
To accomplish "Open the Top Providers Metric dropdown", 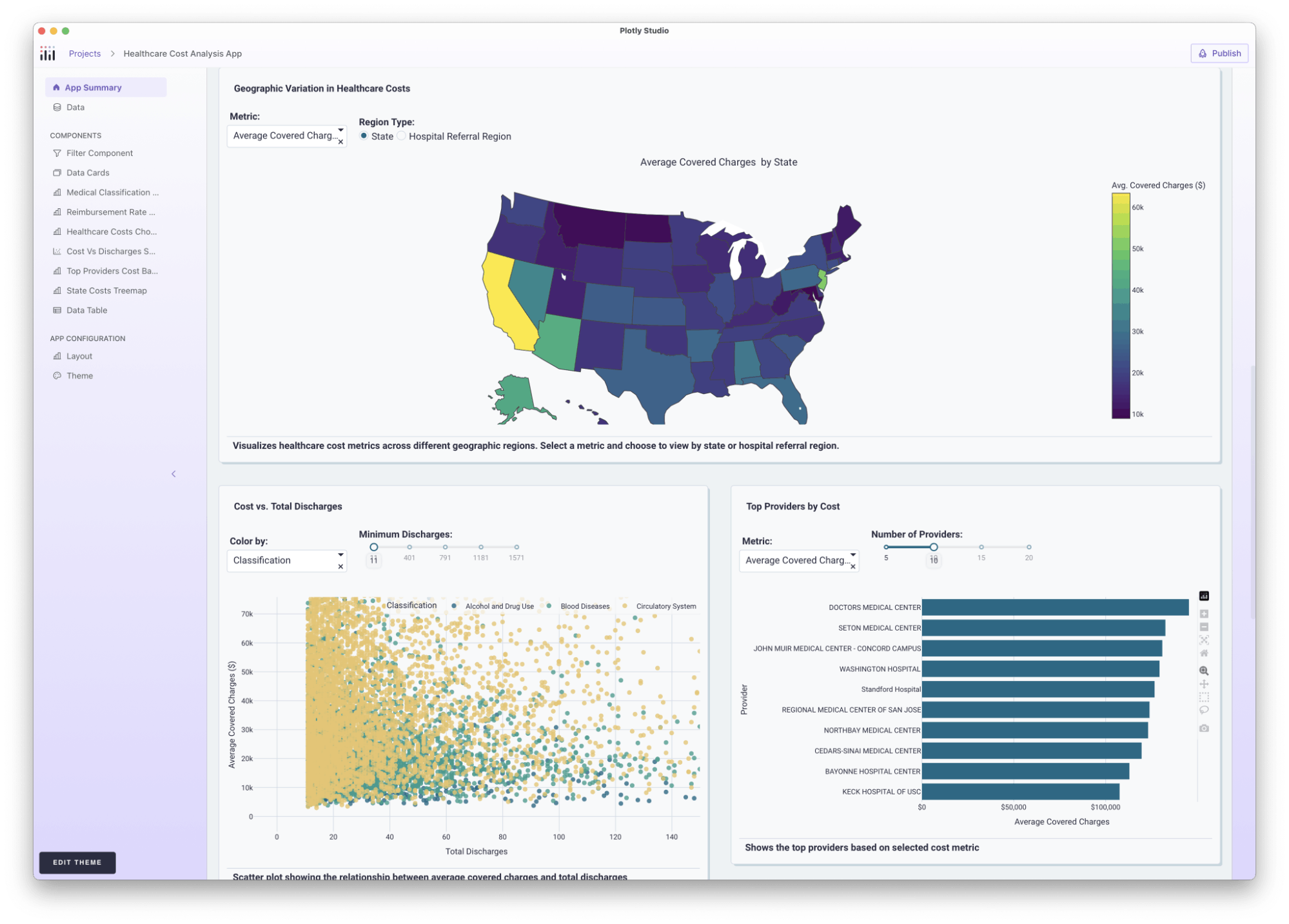I will pos(798,560).
